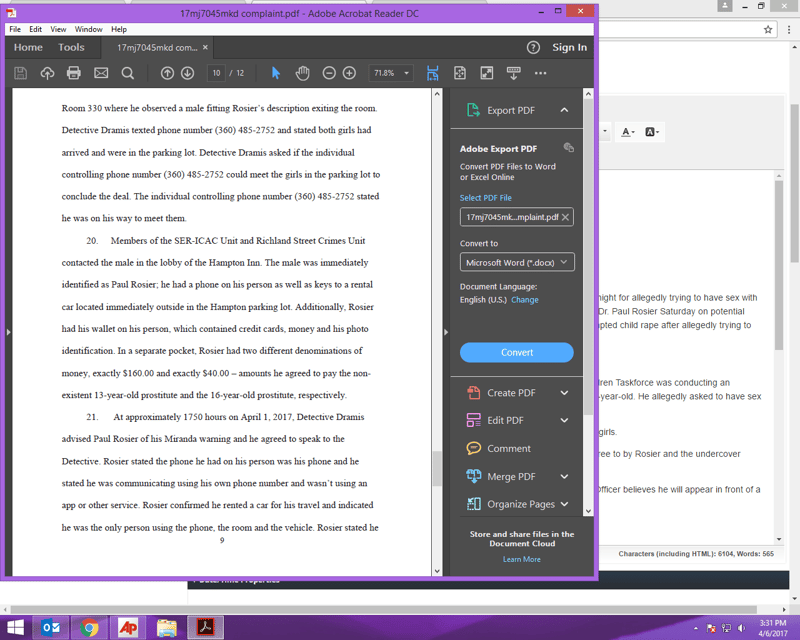Click the volume speaker tray icon
800x640 pixels.
coord(742,628)
